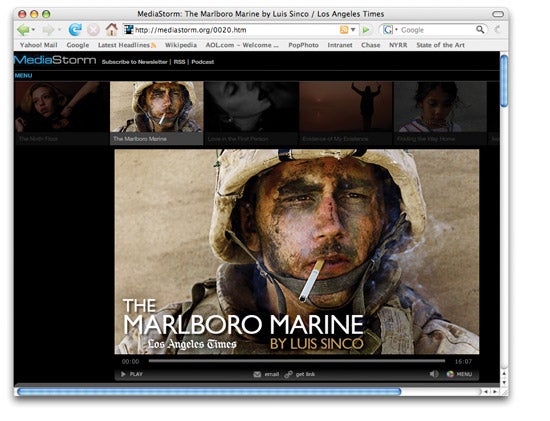Viewport: 550px width, 421px height.
Task: Go back with the green Back arrow
Action: [x=23, y=30]
